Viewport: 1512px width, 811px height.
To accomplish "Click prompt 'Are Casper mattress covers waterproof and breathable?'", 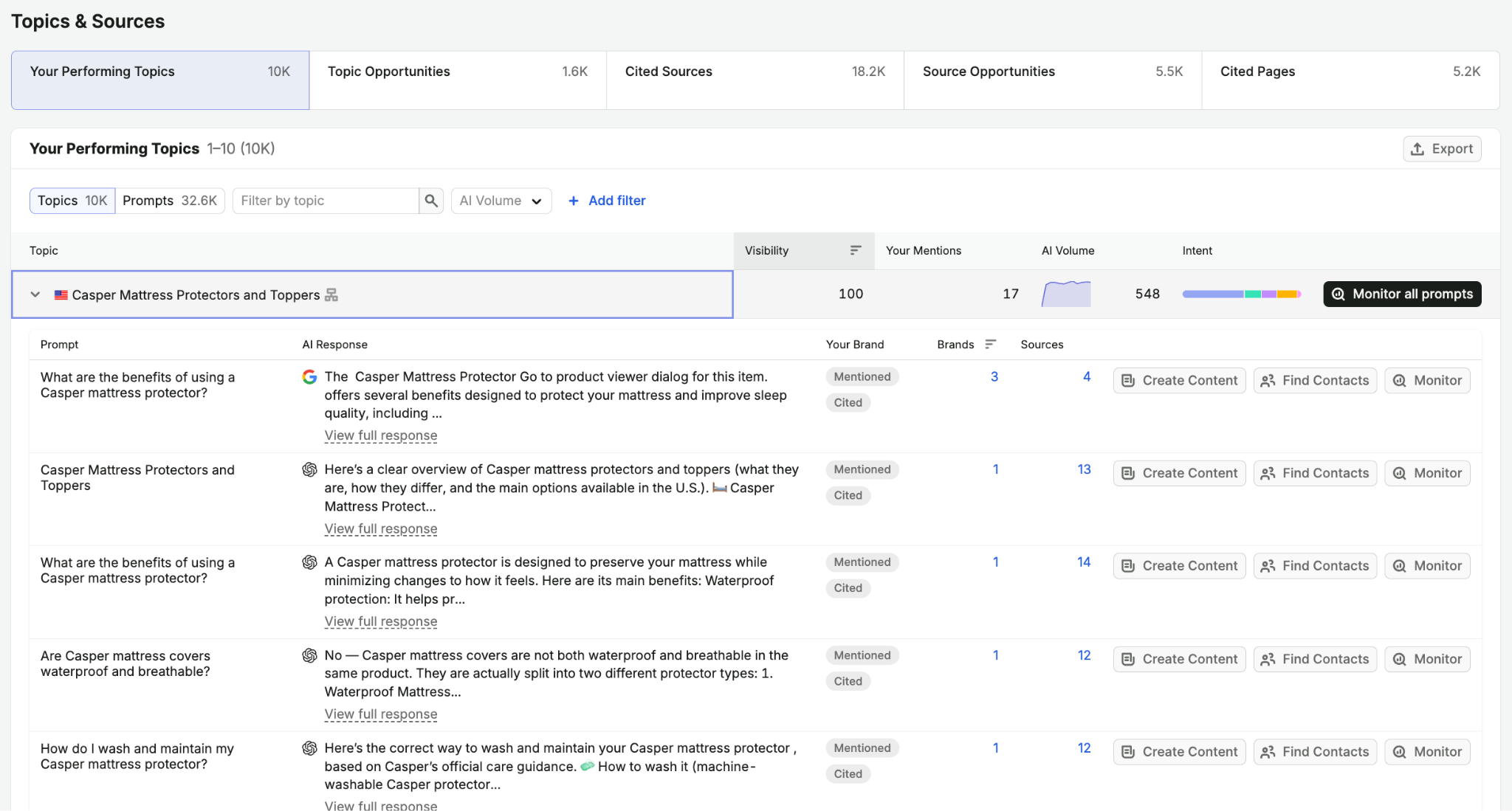I will 126,663.
